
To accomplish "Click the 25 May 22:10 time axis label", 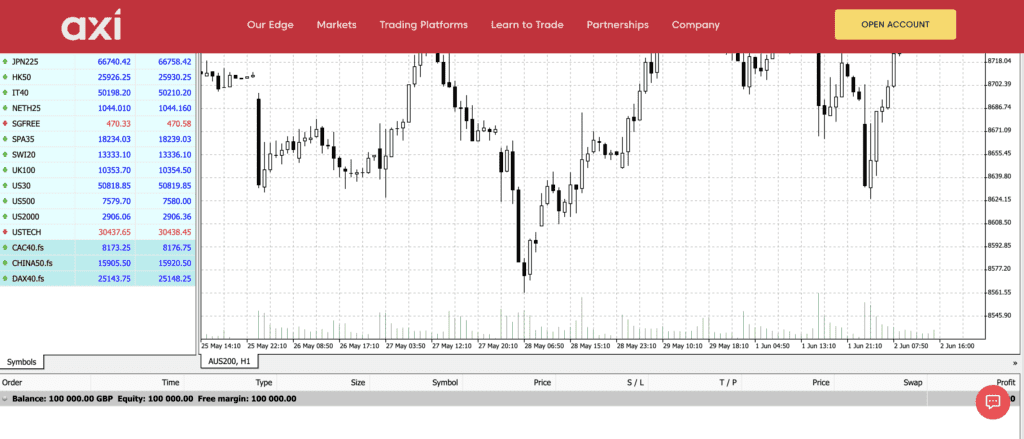I will 267,346.
